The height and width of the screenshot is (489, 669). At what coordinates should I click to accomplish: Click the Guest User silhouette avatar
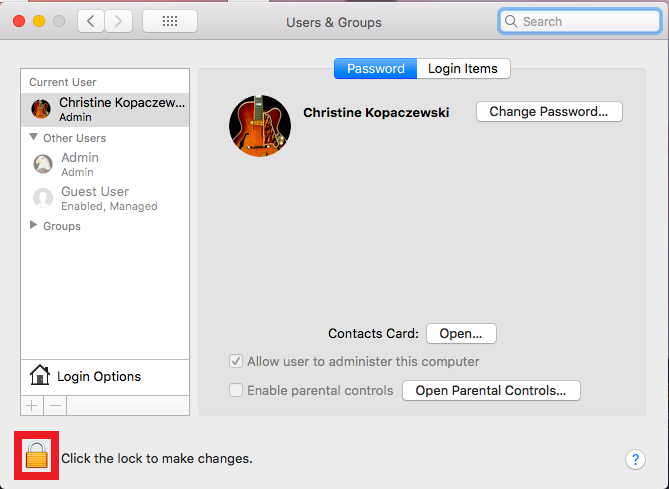[x=43, y=198]
